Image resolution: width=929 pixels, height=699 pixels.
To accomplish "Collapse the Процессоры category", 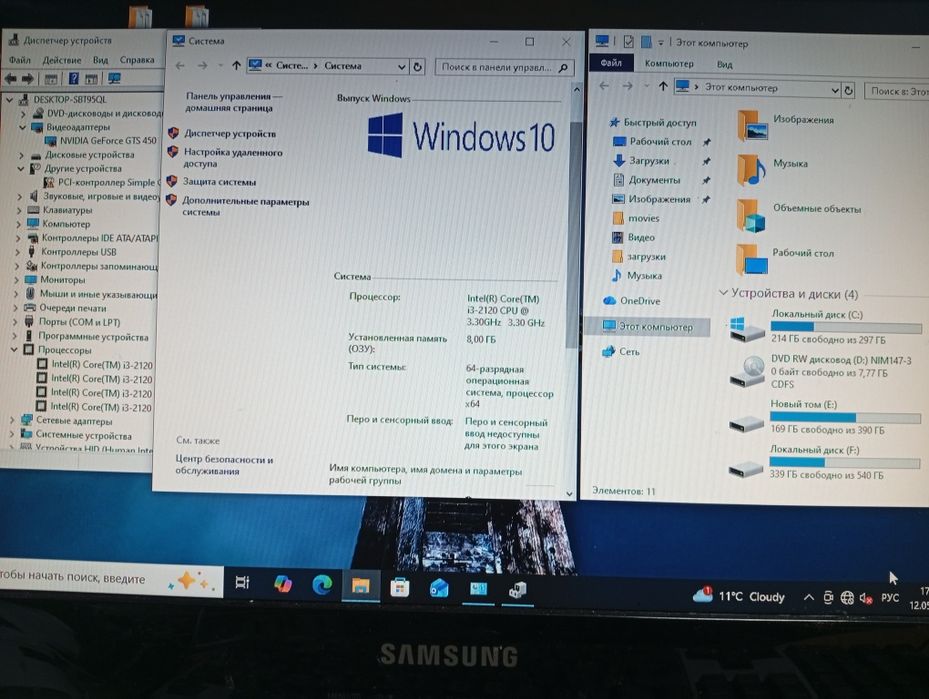I will coord(14,350).
